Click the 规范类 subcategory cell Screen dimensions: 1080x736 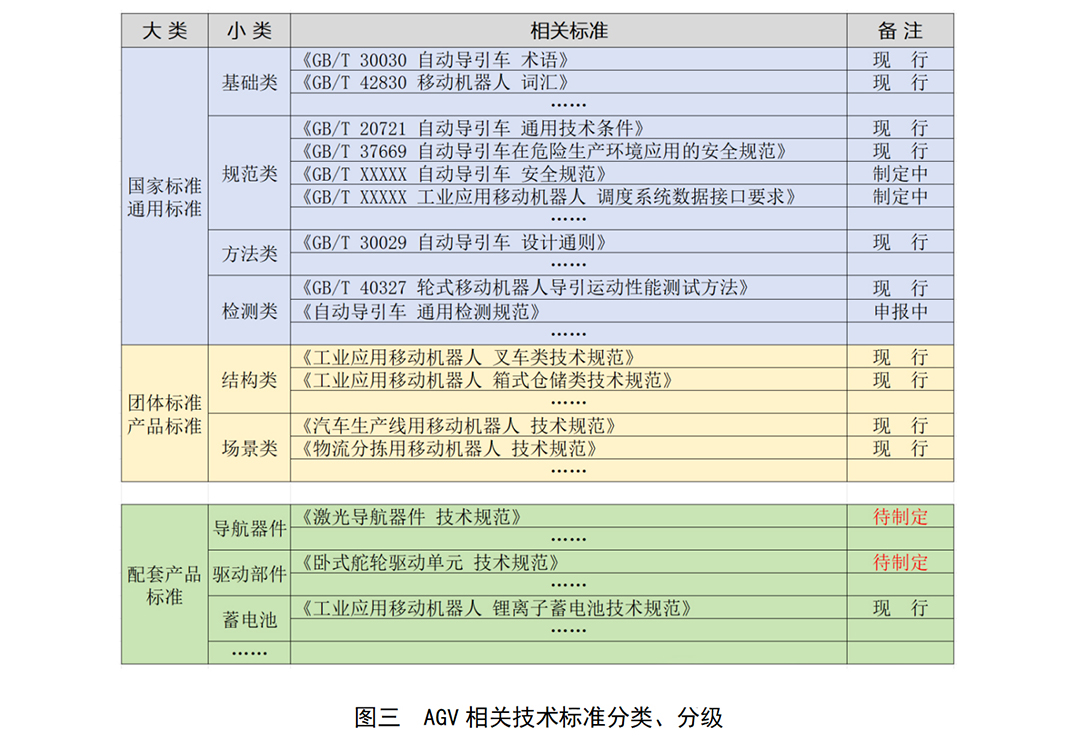click(249, 174)
